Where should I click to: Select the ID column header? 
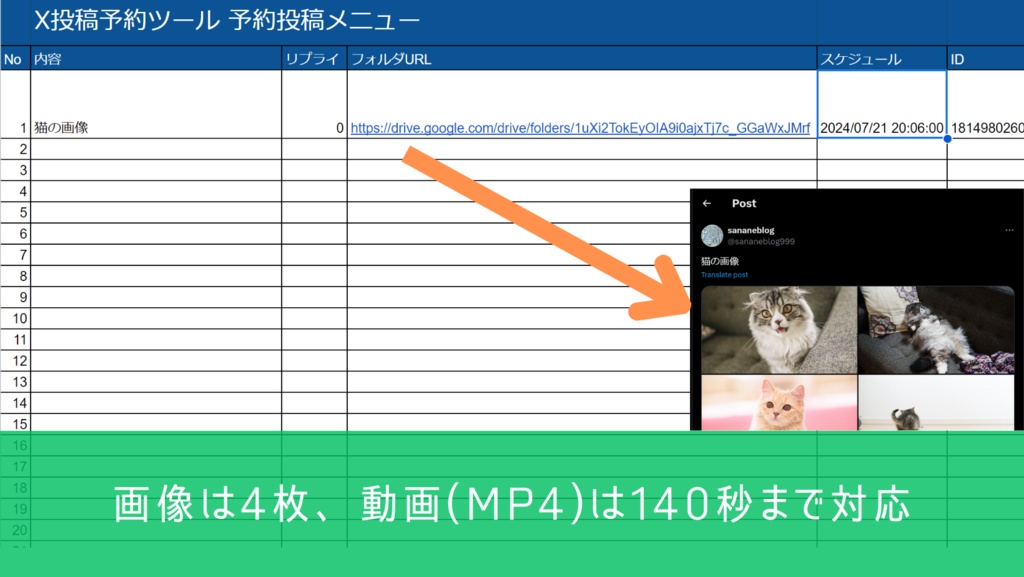pos(980,59)
